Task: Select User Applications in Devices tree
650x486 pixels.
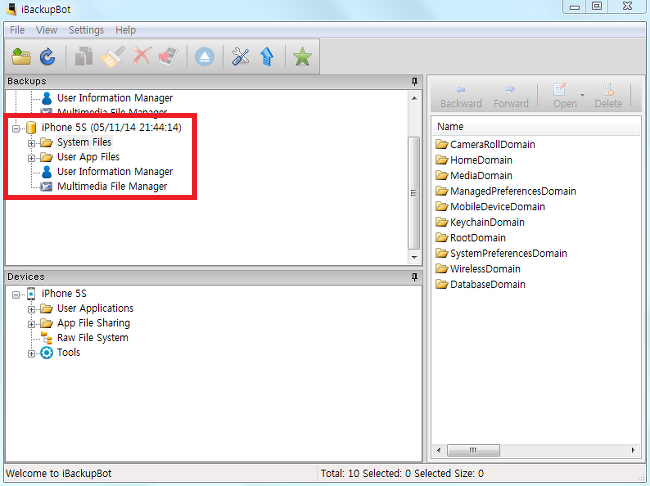Action: (x=95, y=309)
